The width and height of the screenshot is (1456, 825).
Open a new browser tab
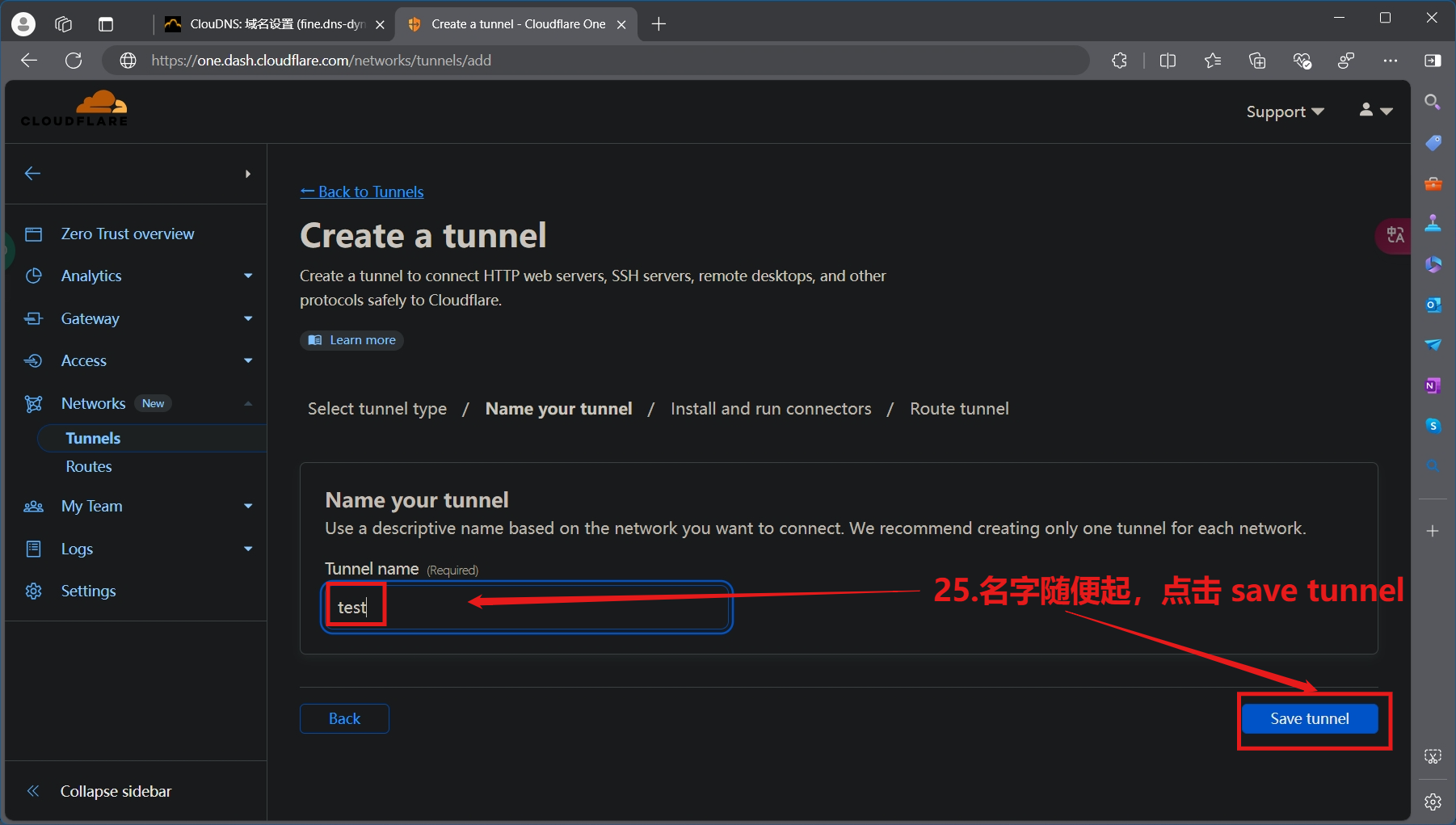click(x=659, y=24)
